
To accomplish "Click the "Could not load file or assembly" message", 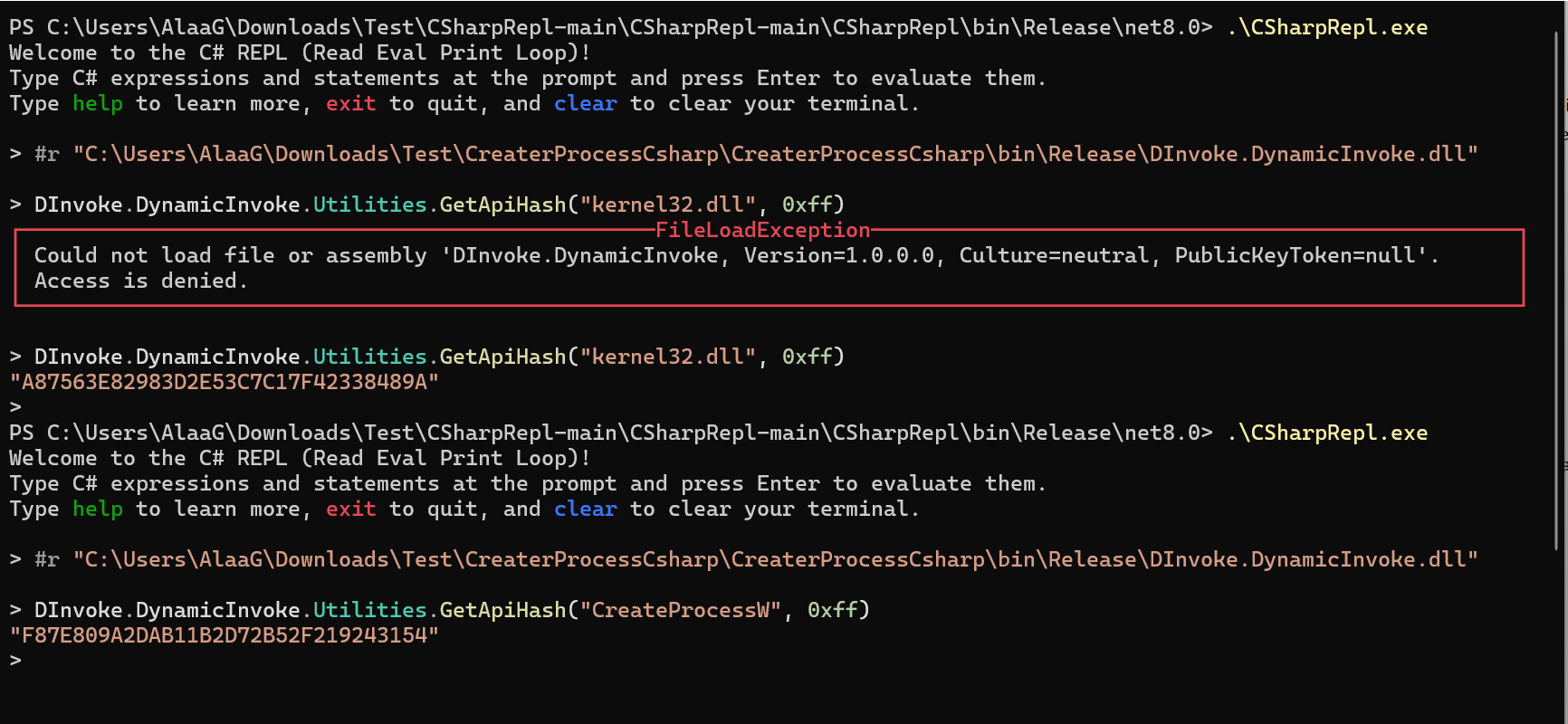I will tap(230, 255).
